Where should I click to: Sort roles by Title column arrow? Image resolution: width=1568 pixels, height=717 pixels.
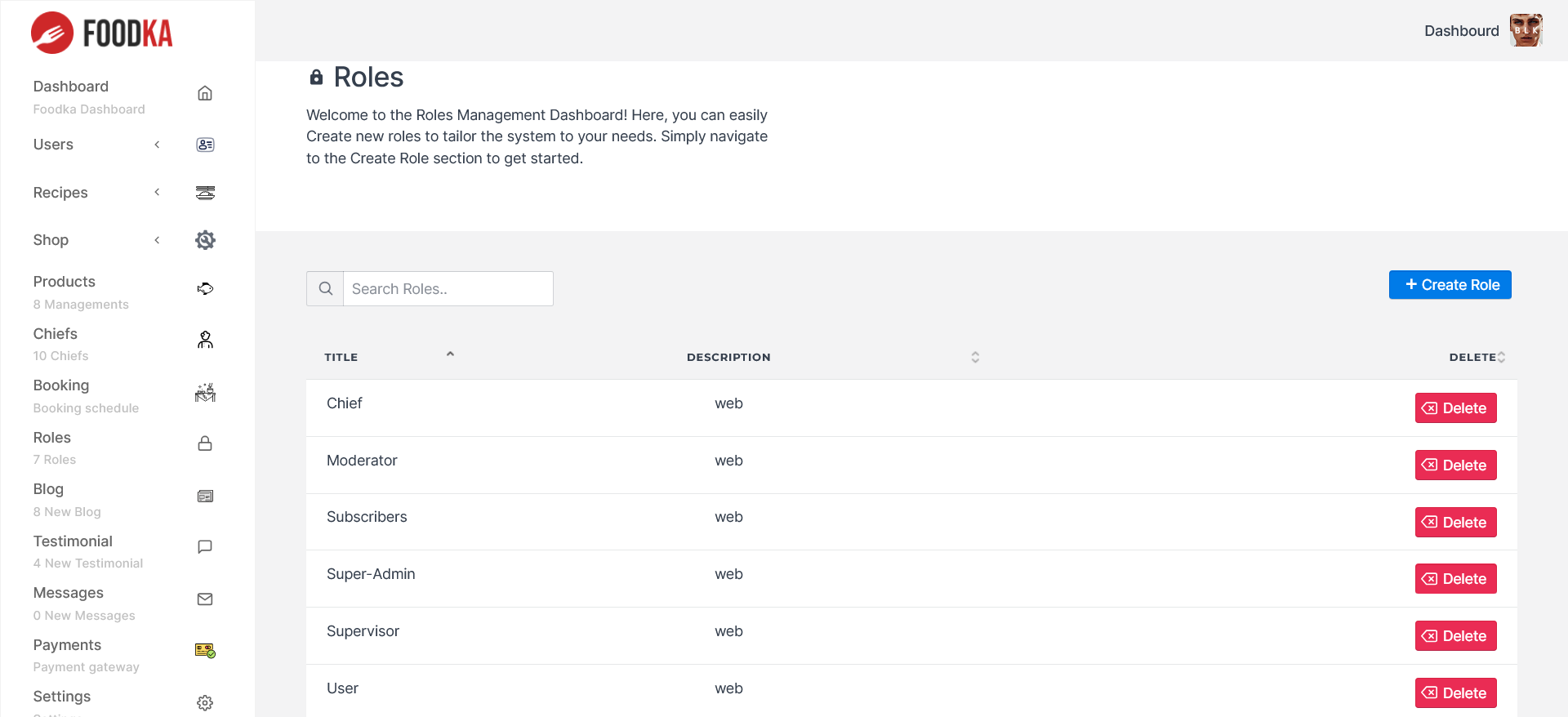click(x=450, y=354)
